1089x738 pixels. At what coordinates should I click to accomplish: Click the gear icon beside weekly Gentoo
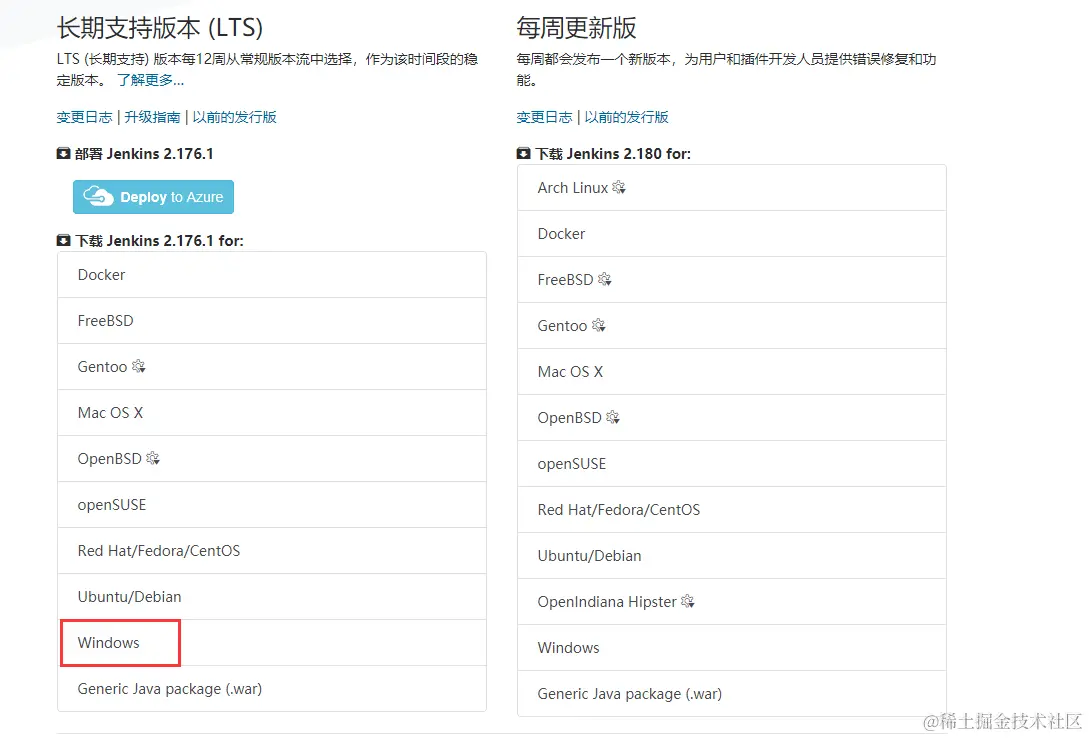[x=598, y=325]
